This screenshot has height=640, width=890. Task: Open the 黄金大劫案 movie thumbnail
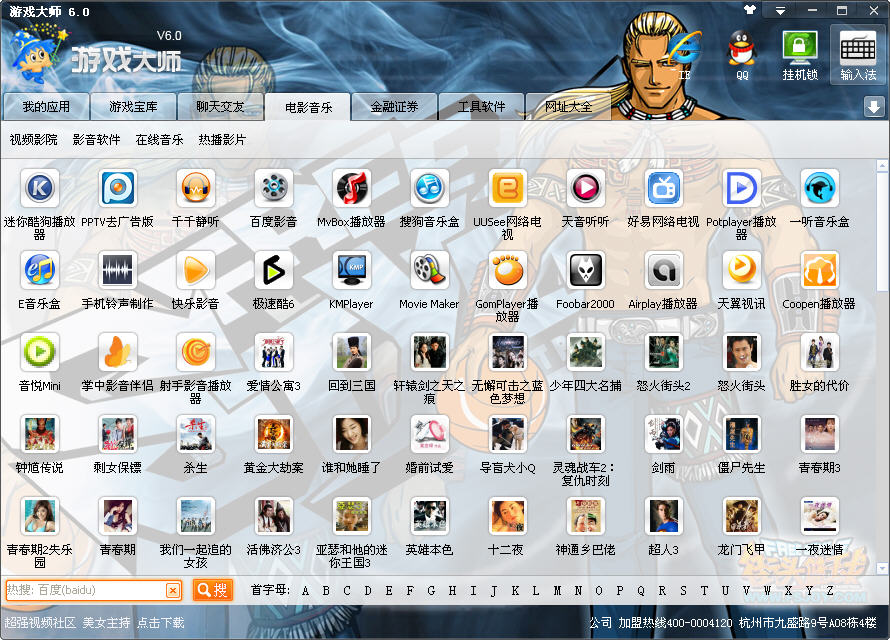point(274,433)
